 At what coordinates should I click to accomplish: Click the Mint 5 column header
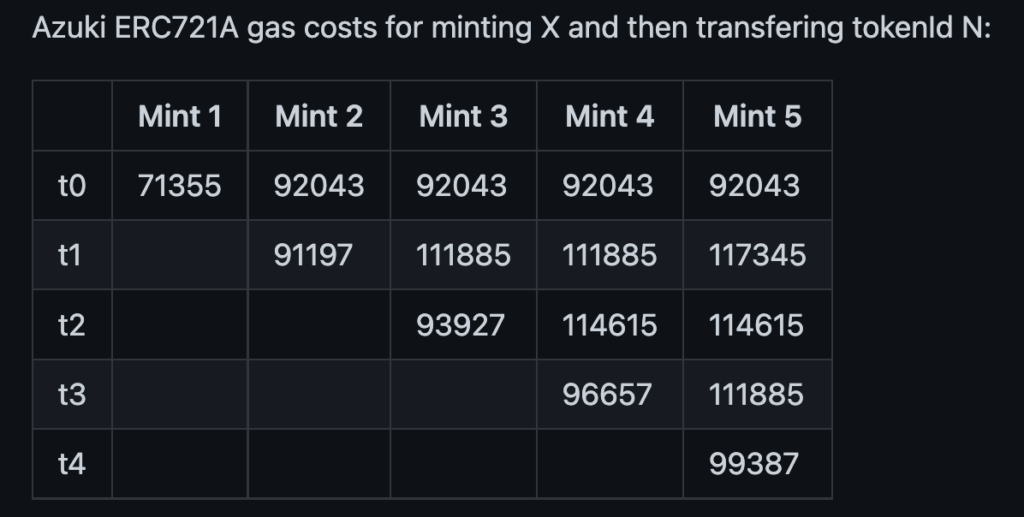(757, 117)
